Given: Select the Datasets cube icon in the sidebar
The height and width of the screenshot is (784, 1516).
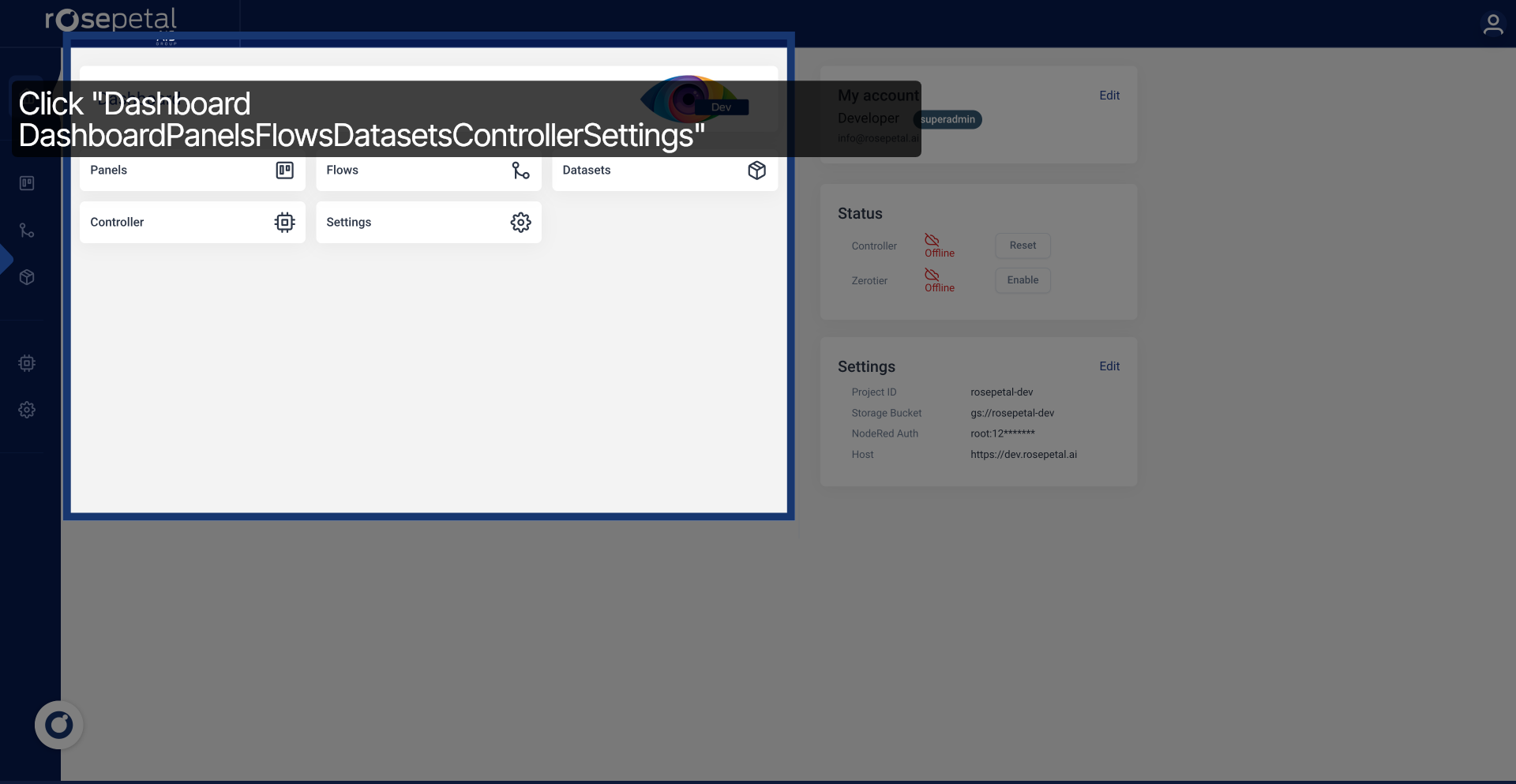Looking at the screenshot, I should point(27,277).
